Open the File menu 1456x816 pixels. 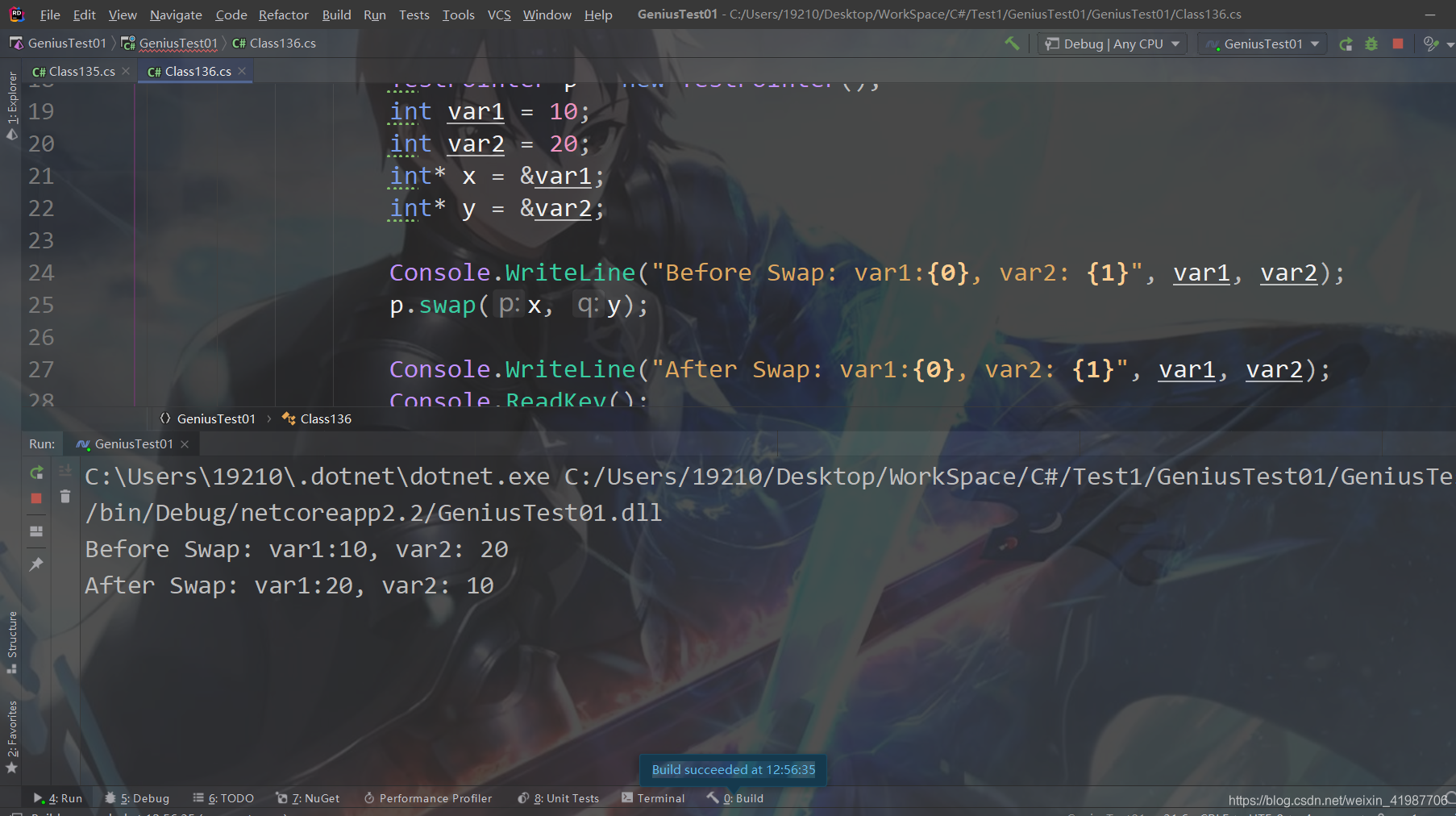[50, 15]
